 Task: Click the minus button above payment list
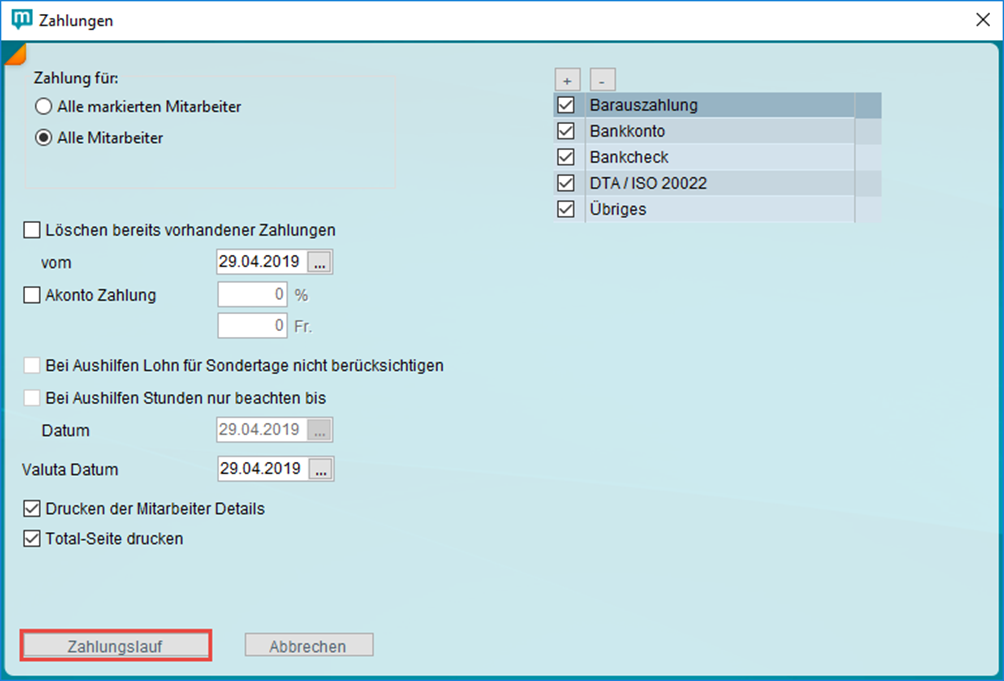click(x=602, y=79)
